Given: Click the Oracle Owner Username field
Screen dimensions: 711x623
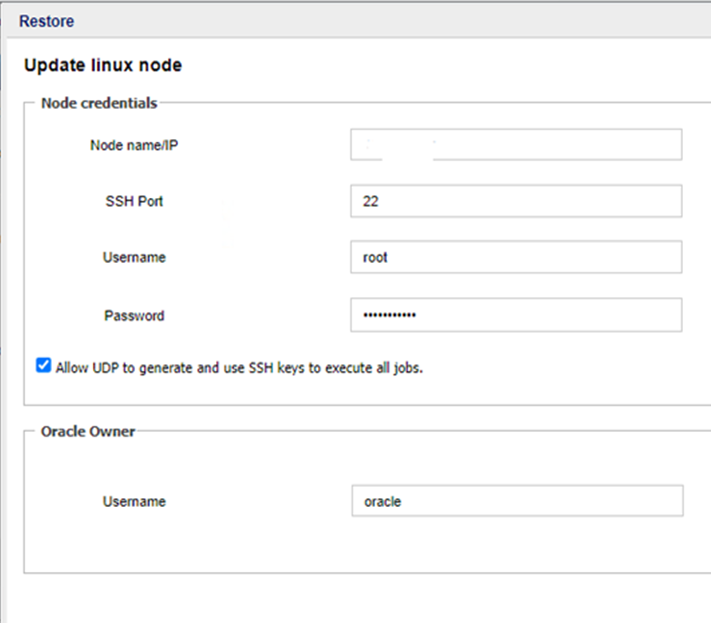Looking at the screenshot, I should tap(516, 501).
